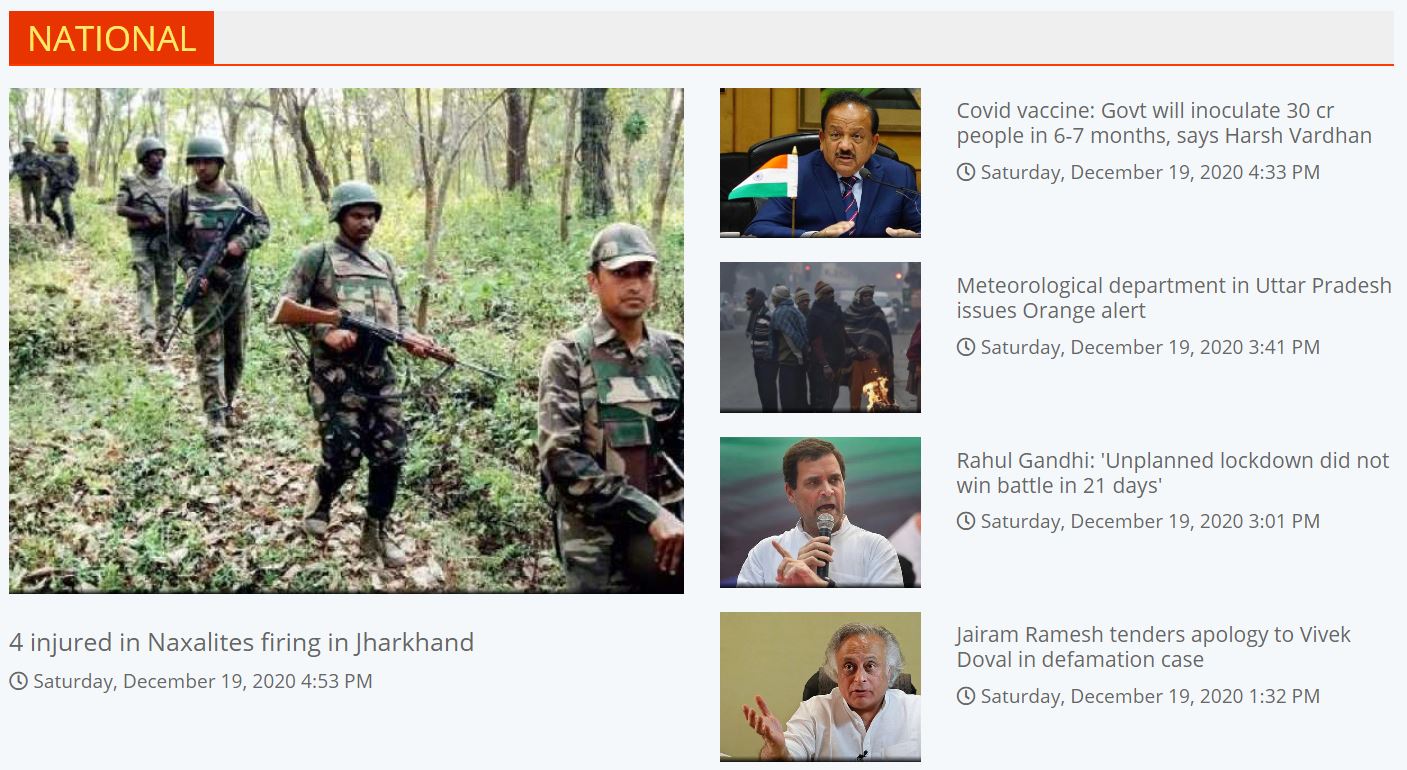Image resolution: width=1407 pixels, height=770 pixels.
Task: Click the grey NATIONAL header bar
Action: pos(803,38)
